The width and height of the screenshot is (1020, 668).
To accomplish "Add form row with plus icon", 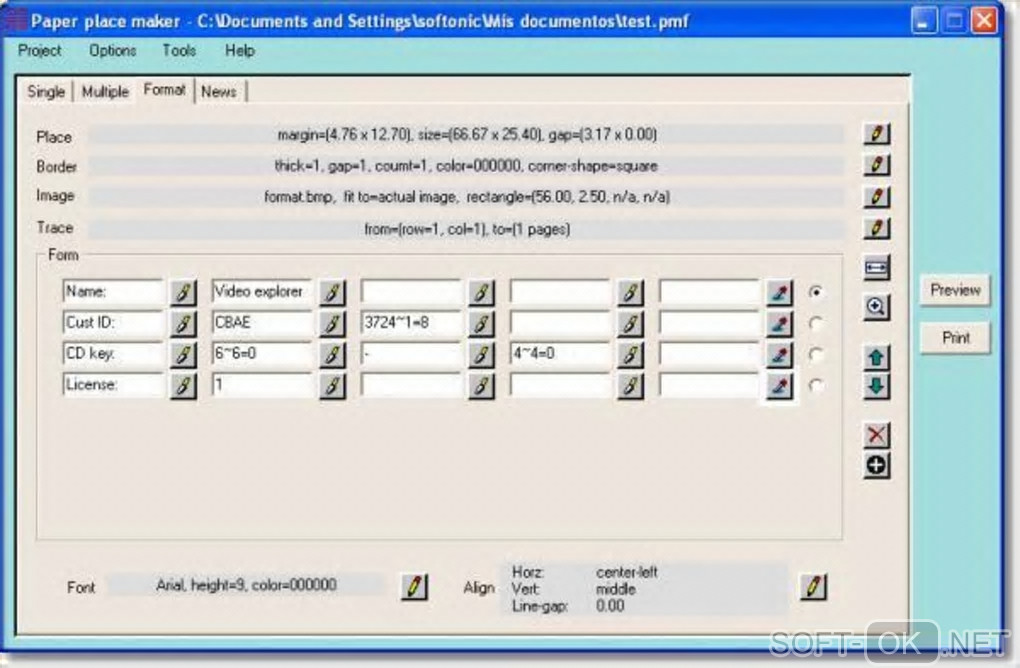I will pyautogui.click(x=876, y=466).
